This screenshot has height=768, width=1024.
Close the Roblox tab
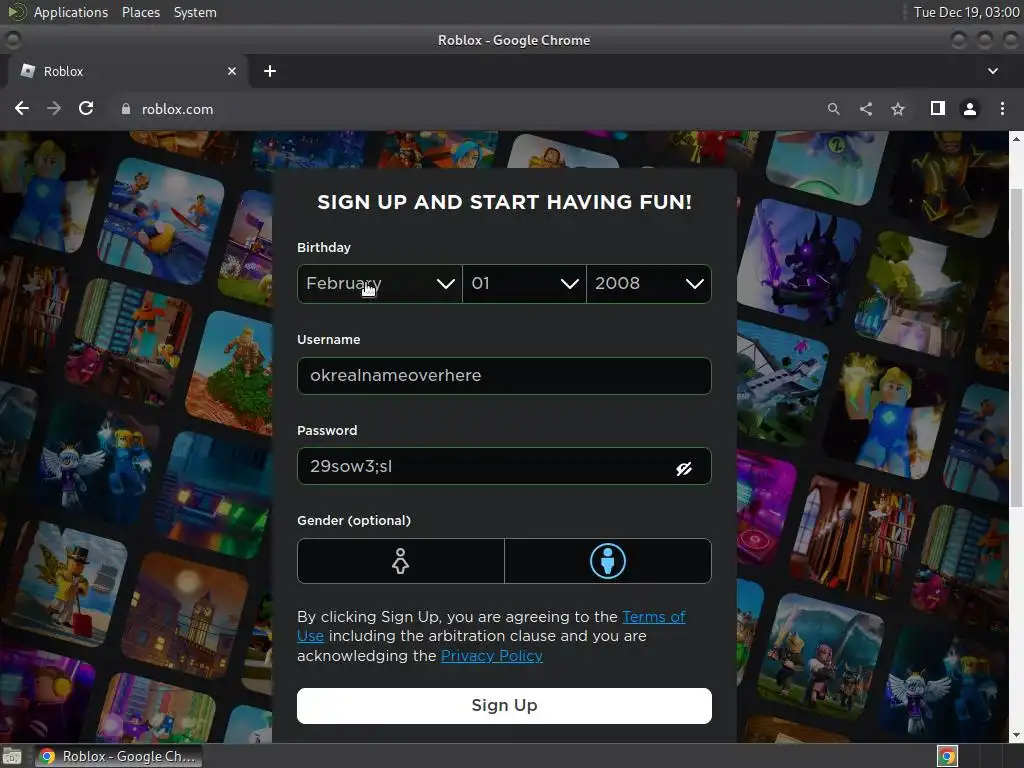pyautogui.click(x=232, y=71)
